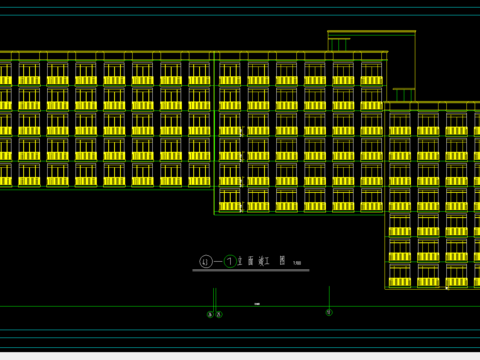
Task: Select the bottom-left window of the middle building section
Action: point(230,200)
